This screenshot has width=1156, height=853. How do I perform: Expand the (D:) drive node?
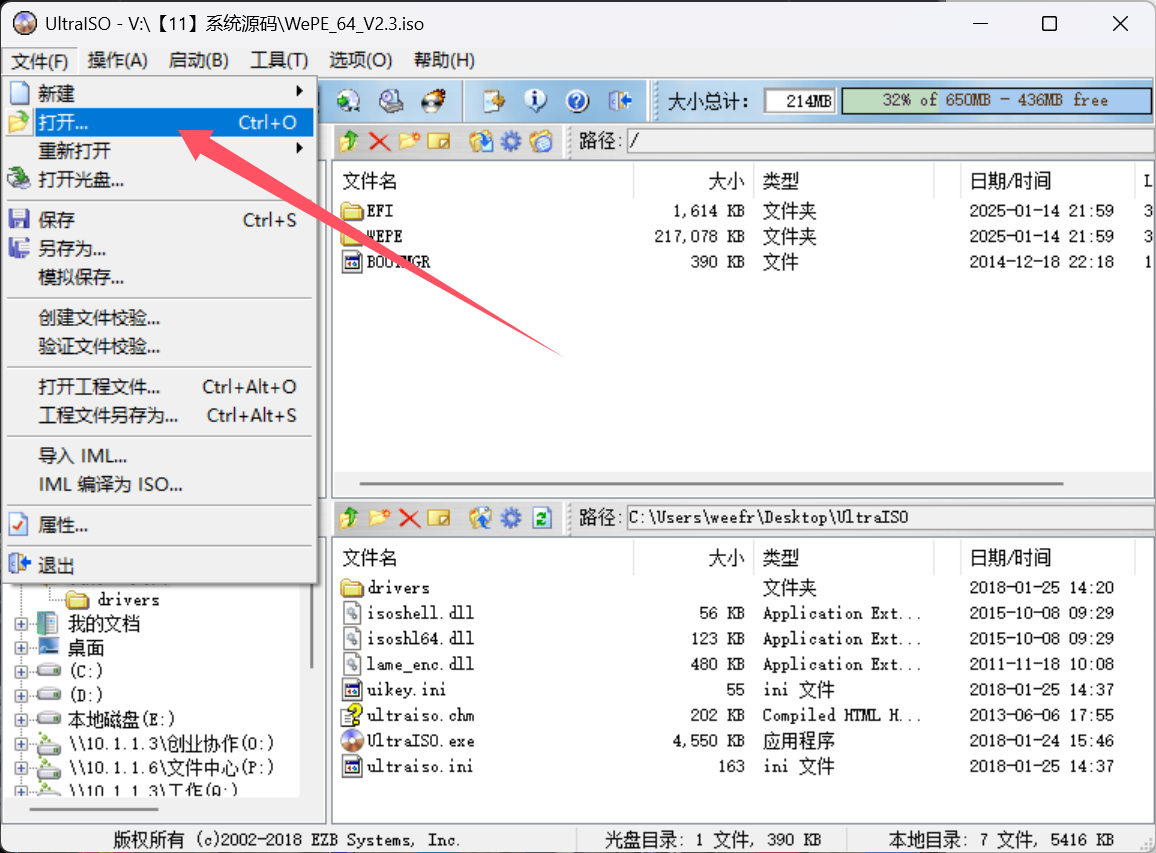point(21,695)
